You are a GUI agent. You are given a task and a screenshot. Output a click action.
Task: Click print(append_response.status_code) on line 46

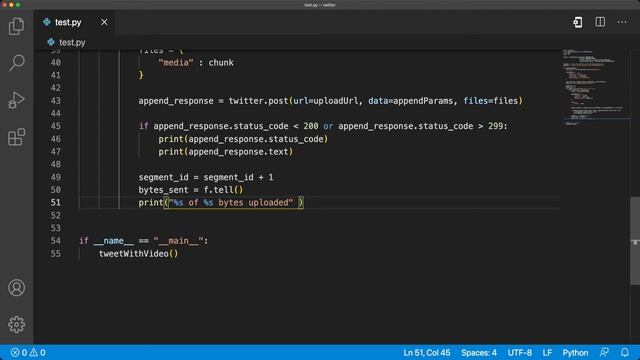(243, 139)
